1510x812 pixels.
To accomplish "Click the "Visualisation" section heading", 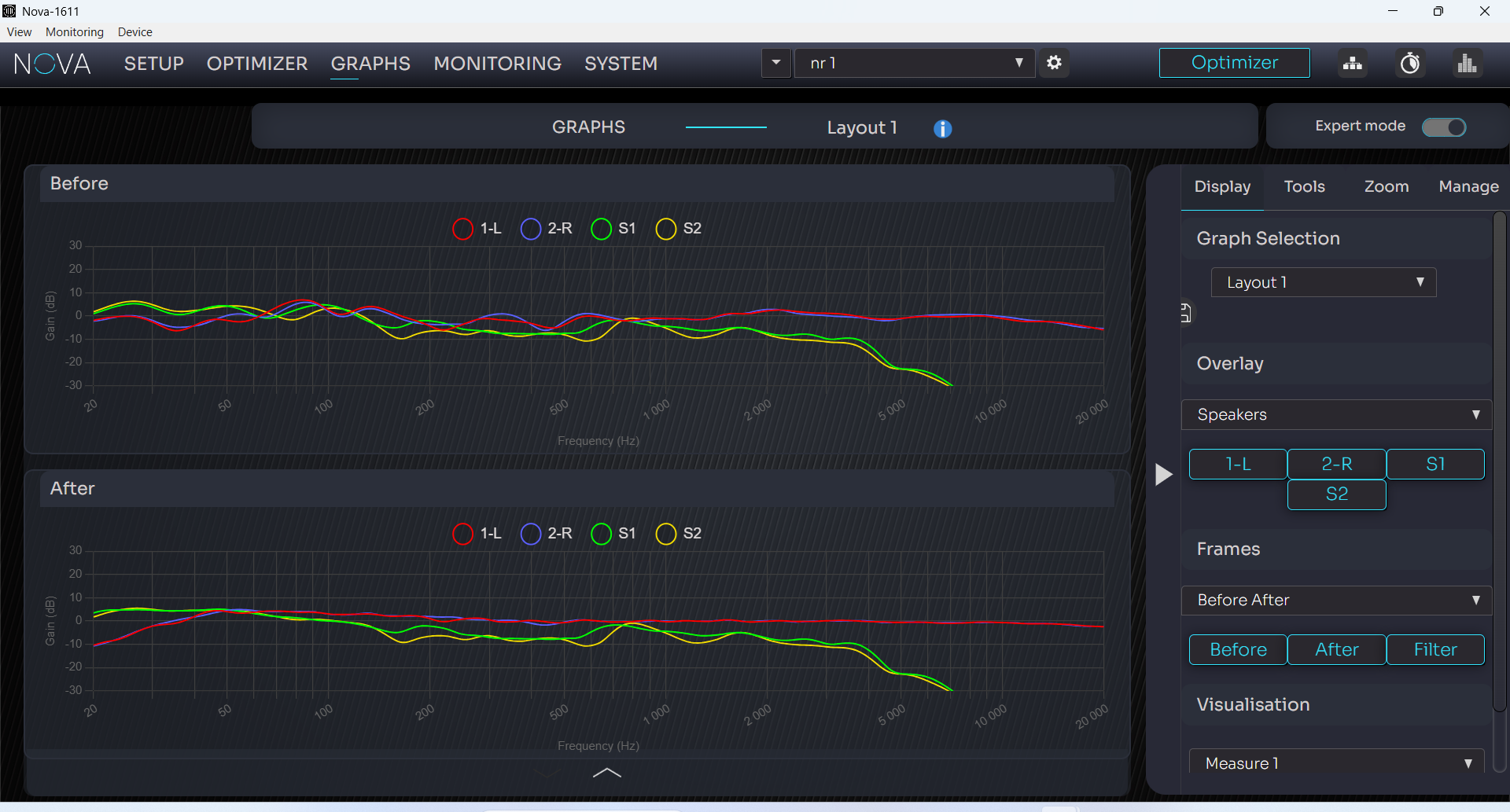I will pyautogui.click(x=1253, y=705).
